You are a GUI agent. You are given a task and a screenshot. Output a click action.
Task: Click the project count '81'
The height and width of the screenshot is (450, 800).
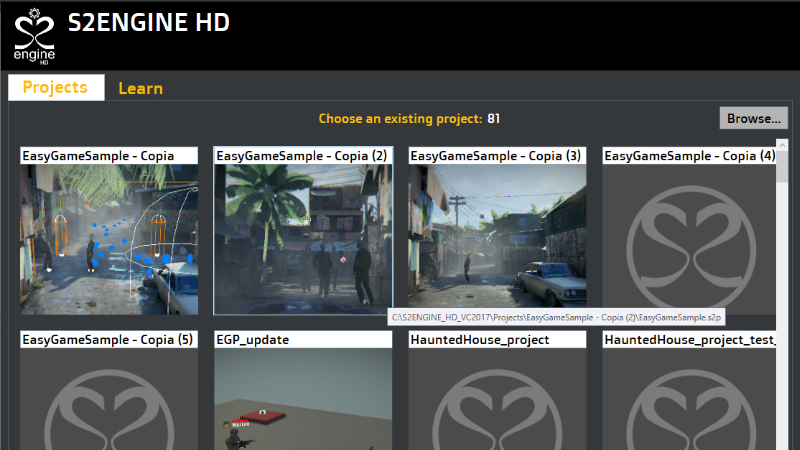click(x=493, y=119)
